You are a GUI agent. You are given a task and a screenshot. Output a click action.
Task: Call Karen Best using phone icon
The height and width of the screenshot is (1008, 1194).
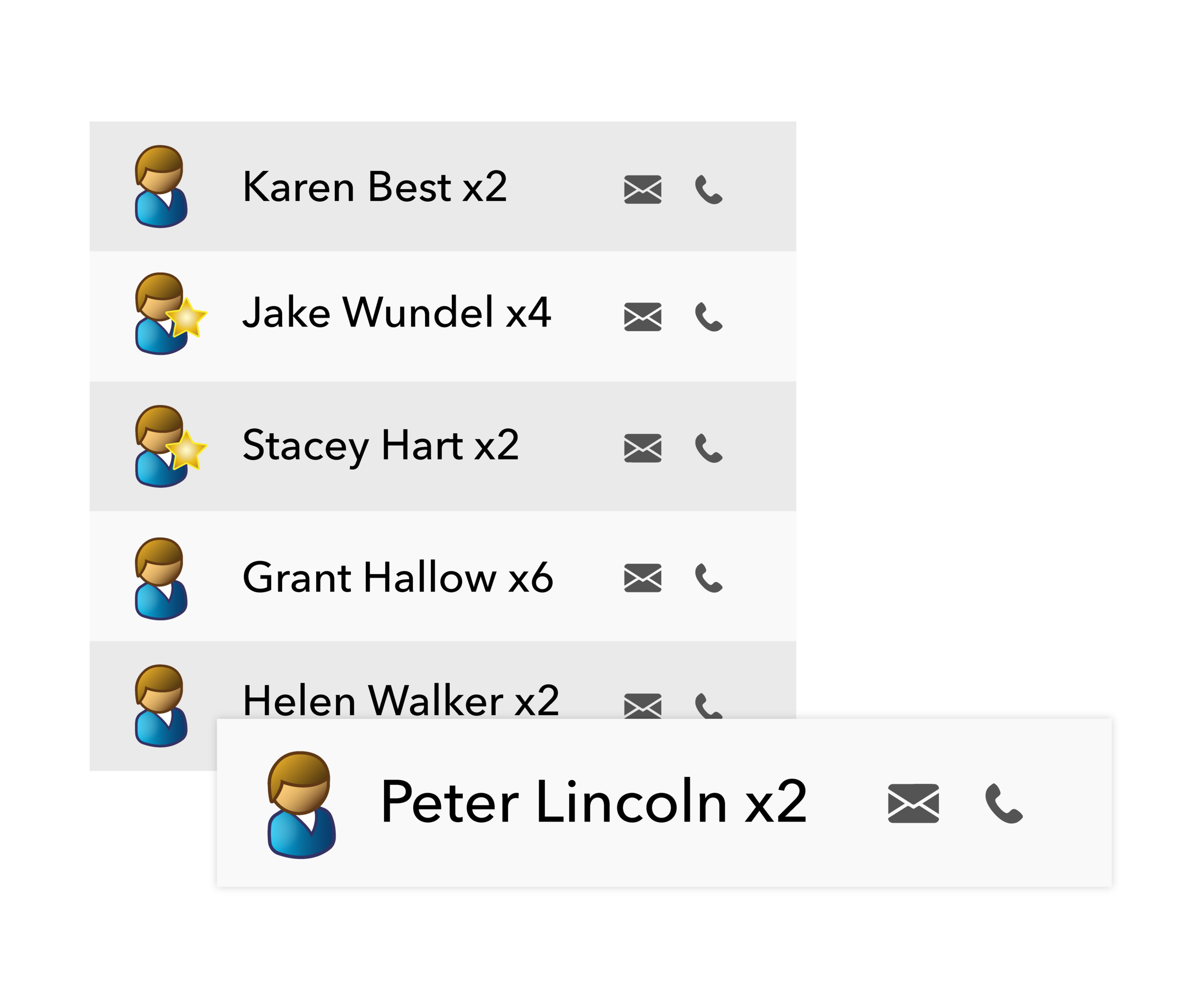pos(709,189)
